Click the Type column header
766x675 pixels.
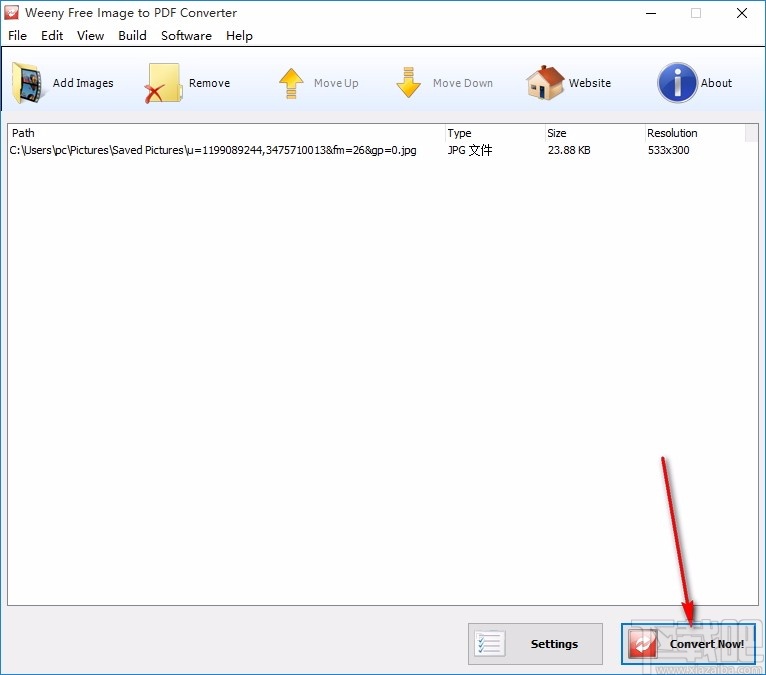pos(494,133)
